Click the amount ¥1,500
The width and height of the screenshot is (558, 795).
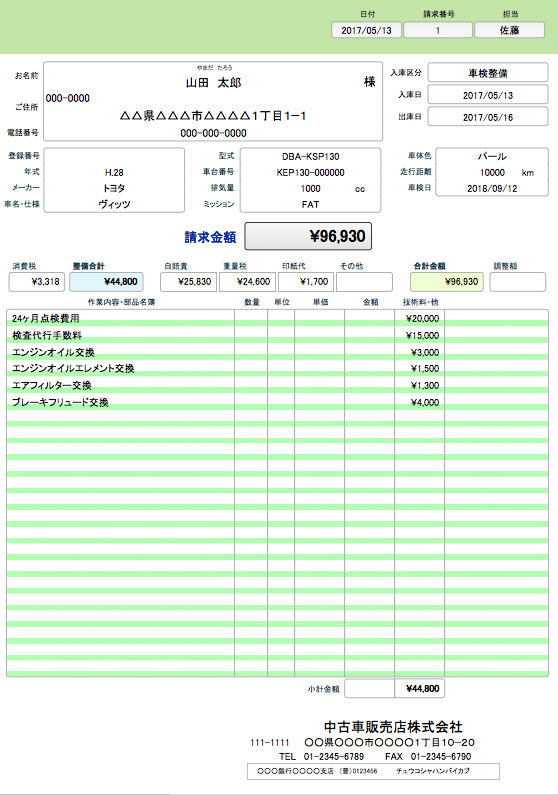click(425, 369)
